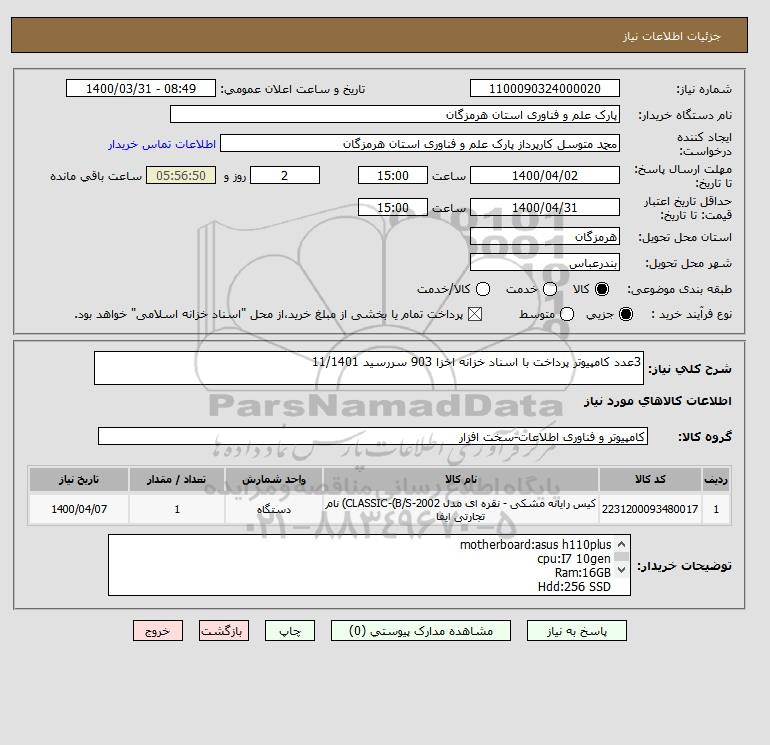Click the buyer organization name field
Screen dimensions: 770x745
[395, 114]
